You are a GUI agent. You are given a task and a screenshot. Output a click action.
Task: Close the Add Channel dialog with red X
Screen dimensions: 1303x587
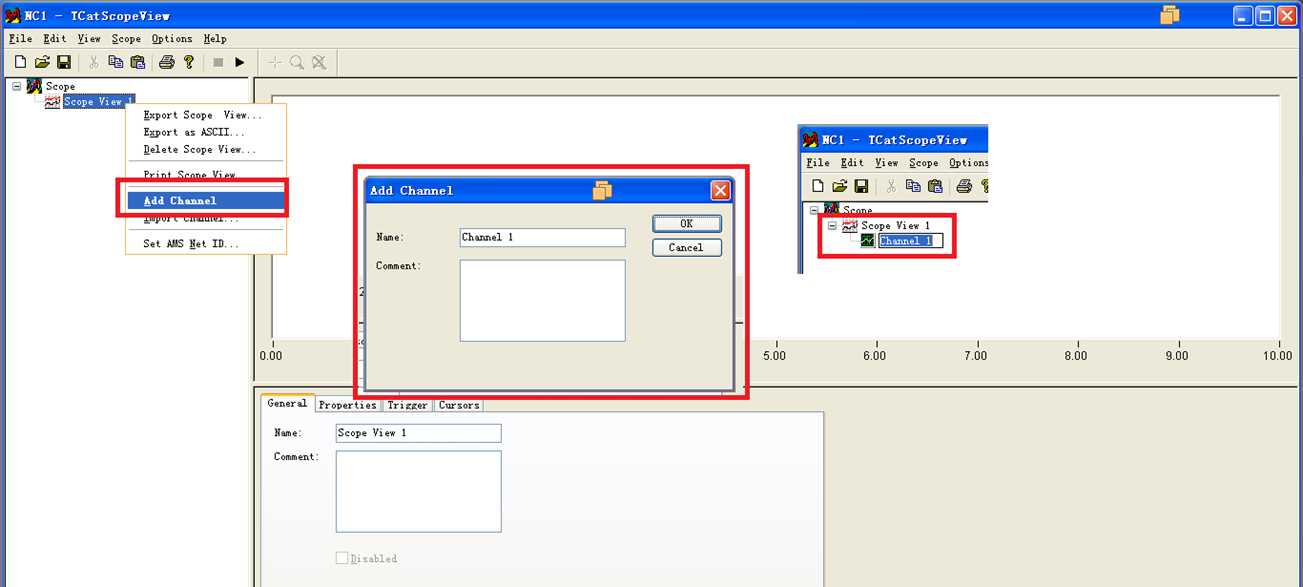coord(720,190)
